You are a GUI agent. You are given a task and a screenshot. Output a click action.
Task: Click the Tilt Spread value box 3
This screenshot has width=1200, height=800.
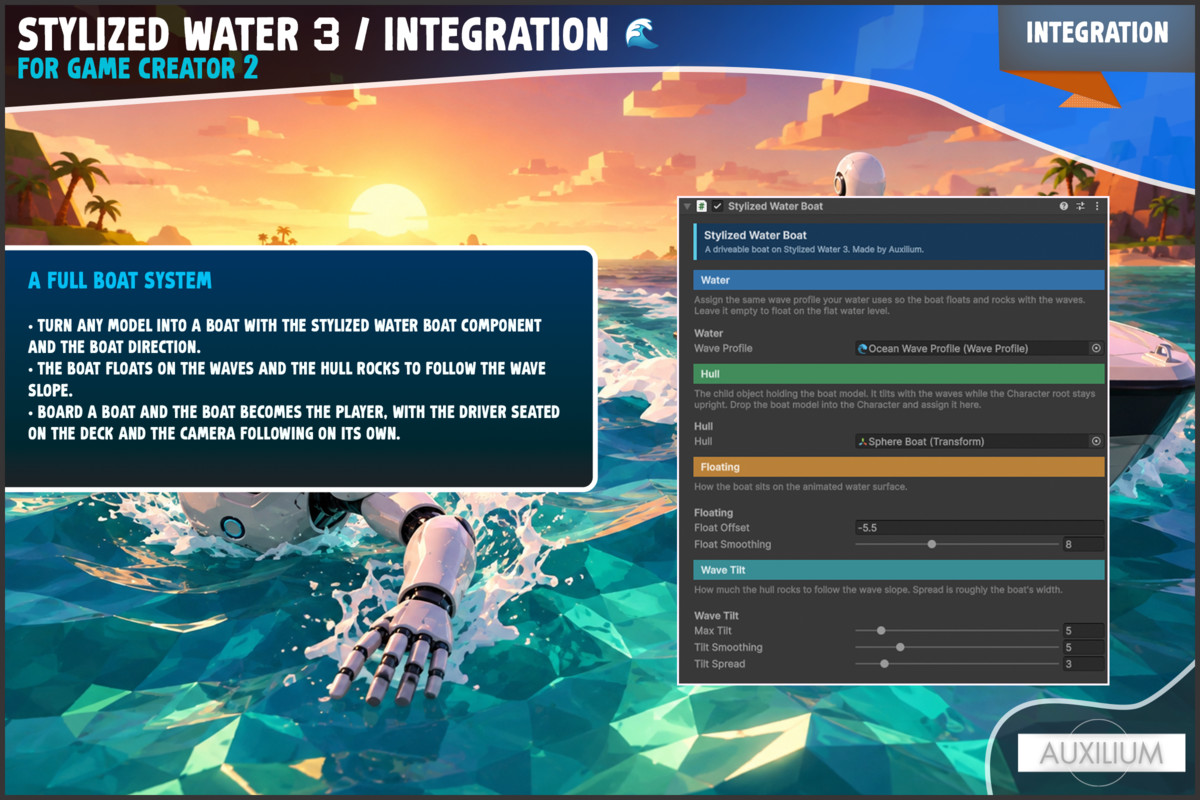point(1083,664)
